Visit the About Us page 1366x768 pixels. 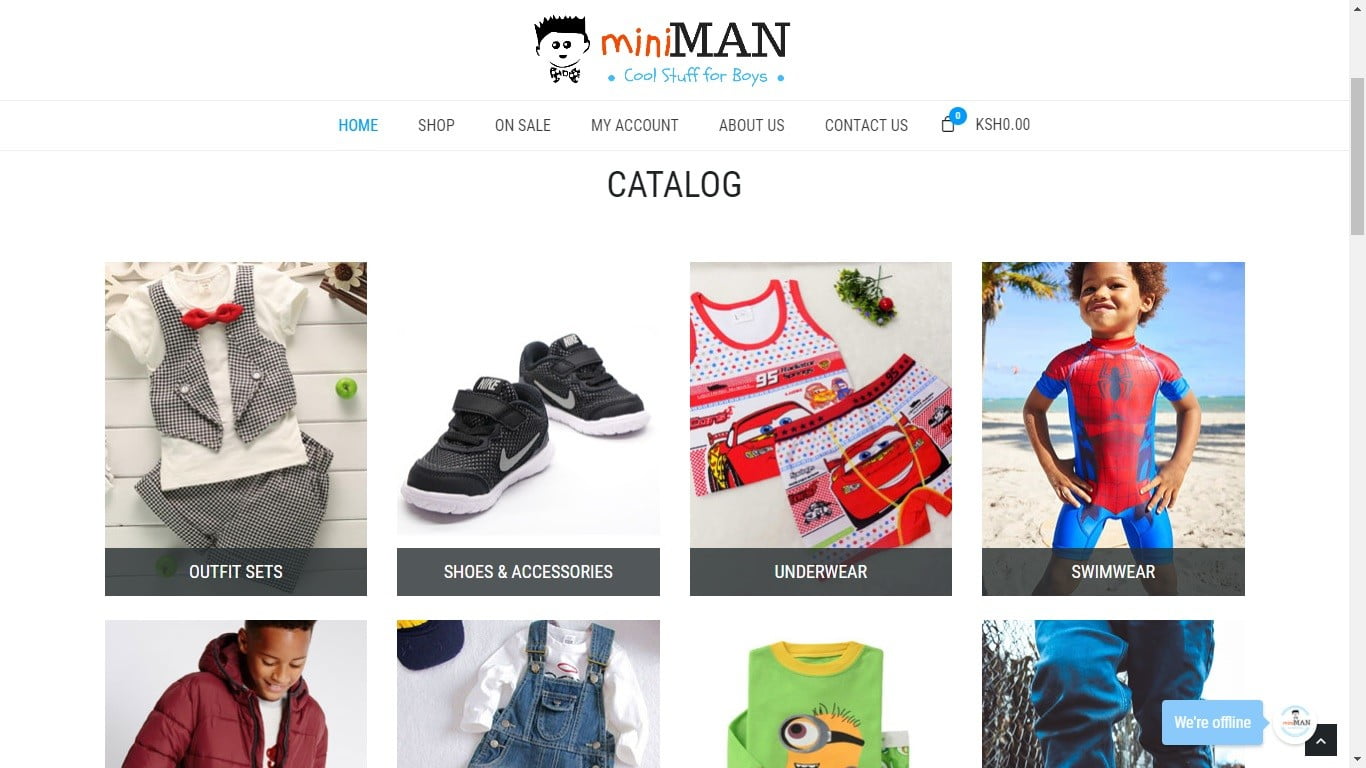click(752, 125)
